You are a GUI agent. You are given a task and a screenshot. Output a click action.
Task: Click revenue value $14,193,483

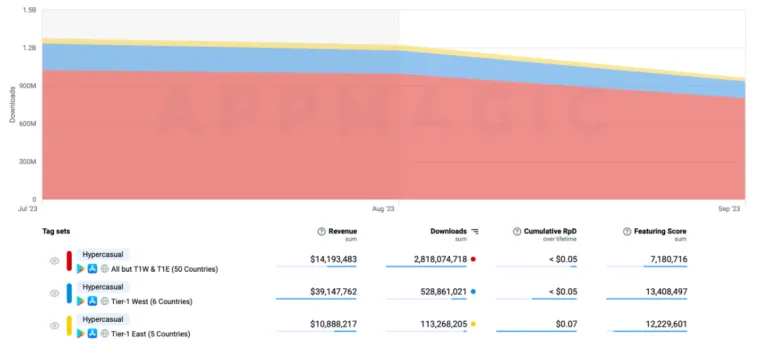pos(334,260)
